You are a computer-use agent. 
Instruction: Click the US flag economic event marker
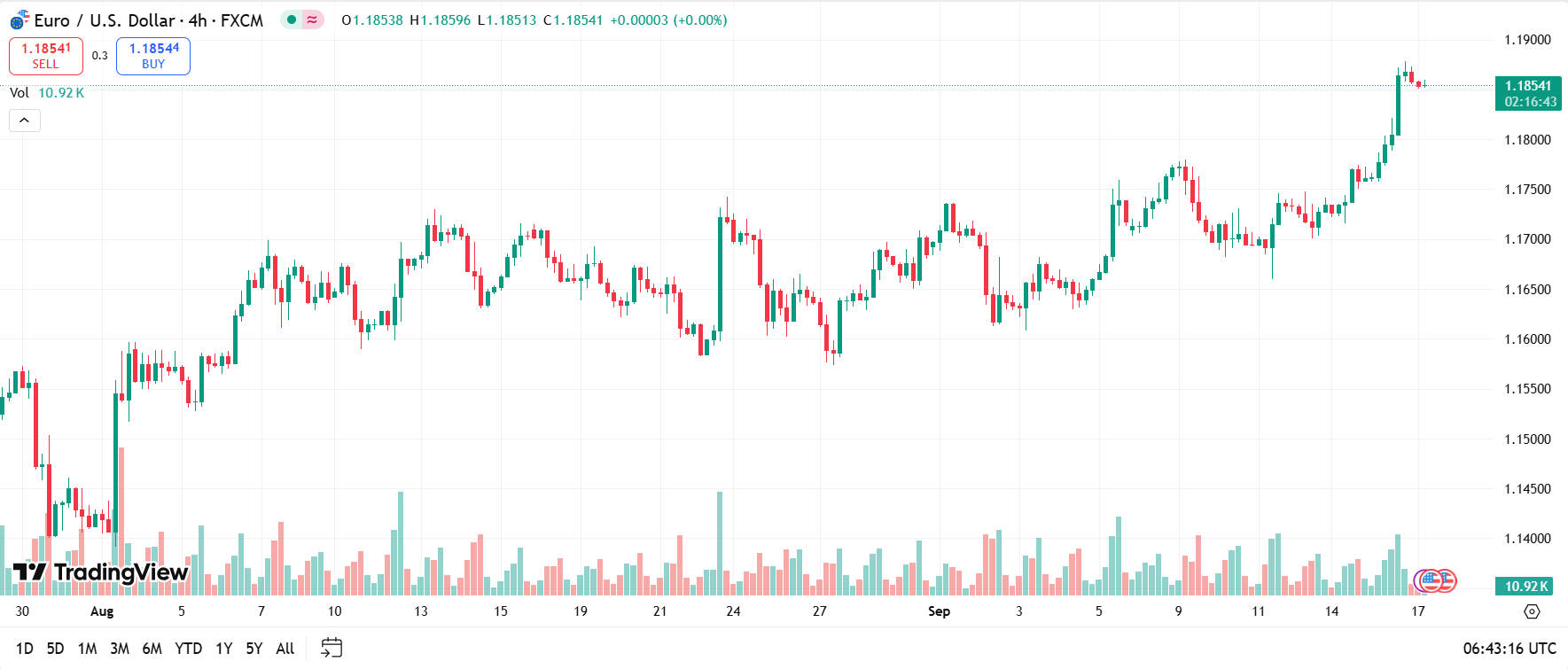click(1437, 581)
